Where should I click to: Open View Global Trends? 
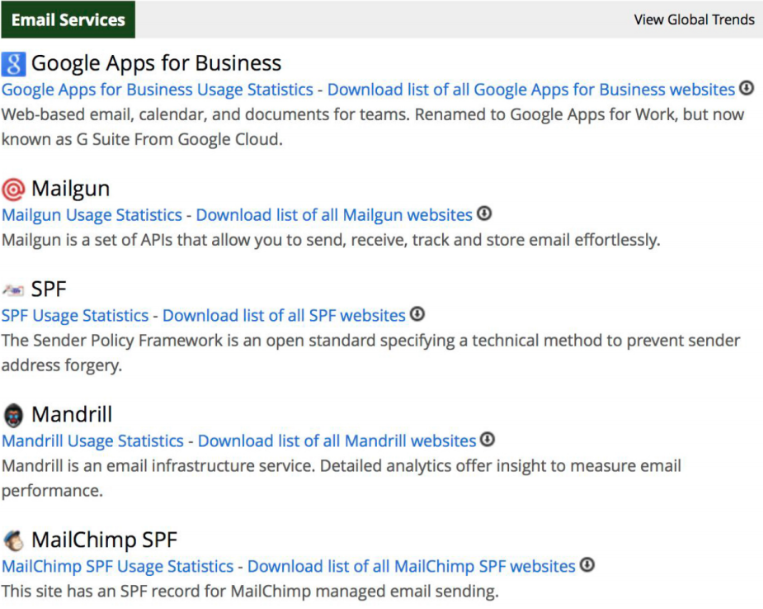click(694, 19)
